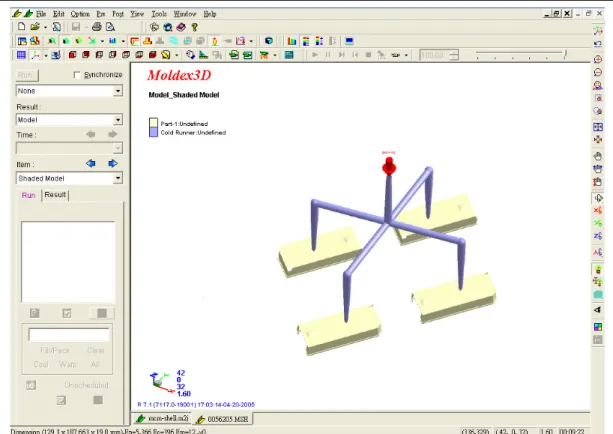Open the Tools menu
Screen dimensions: 613x434
click(159, 14)
